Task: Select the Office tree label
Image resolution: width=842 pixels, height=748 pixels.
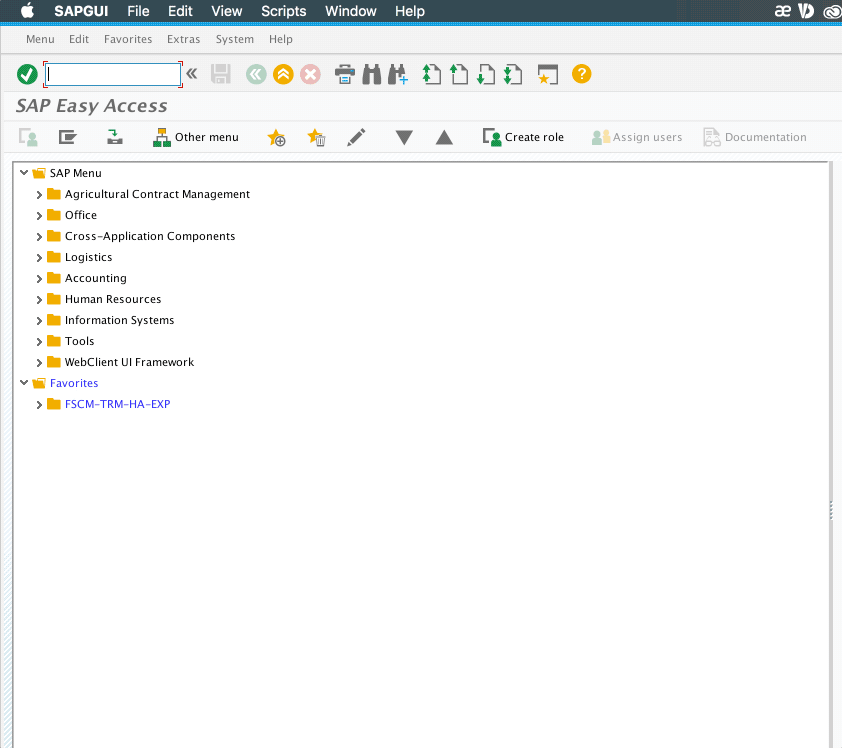Action: pyautogui.click(x=81, y=215)
